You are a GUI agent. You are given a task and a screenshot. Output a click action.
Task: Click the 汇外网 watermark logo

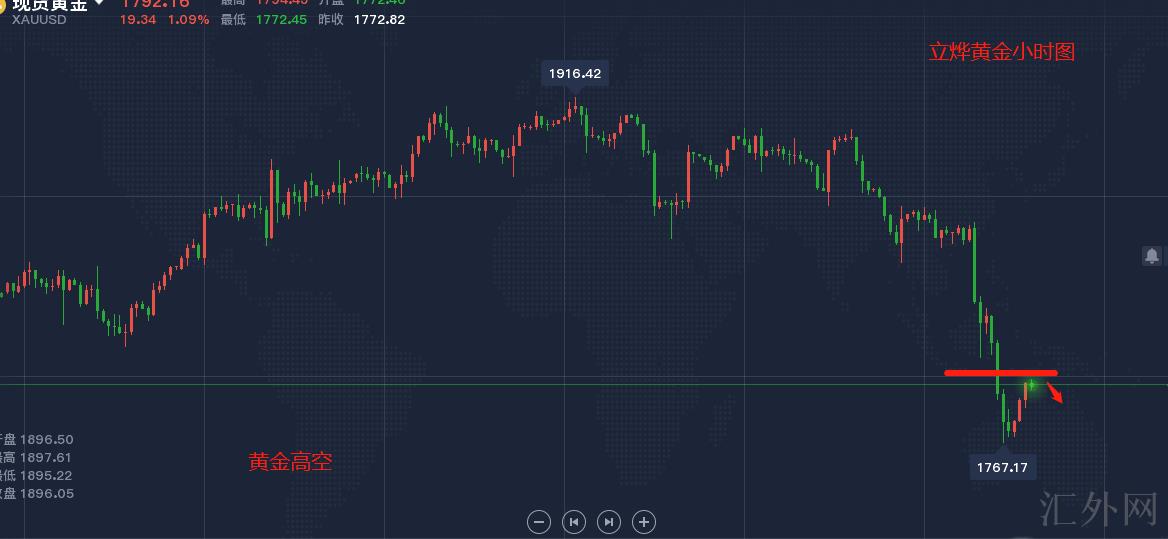pos(1098,509)
